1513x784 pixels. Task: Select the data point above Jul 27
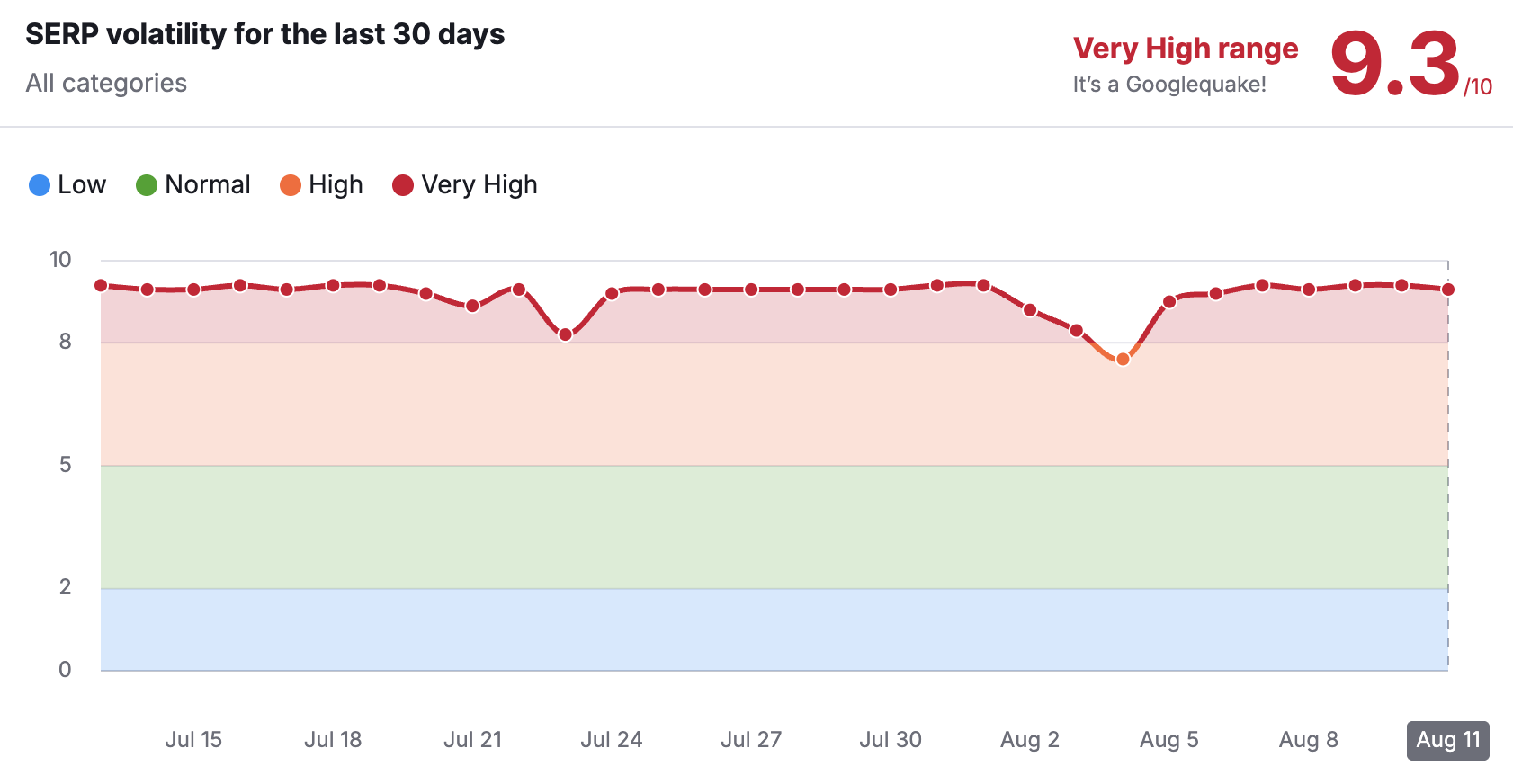pyautogui.click(x=751, y=290)
